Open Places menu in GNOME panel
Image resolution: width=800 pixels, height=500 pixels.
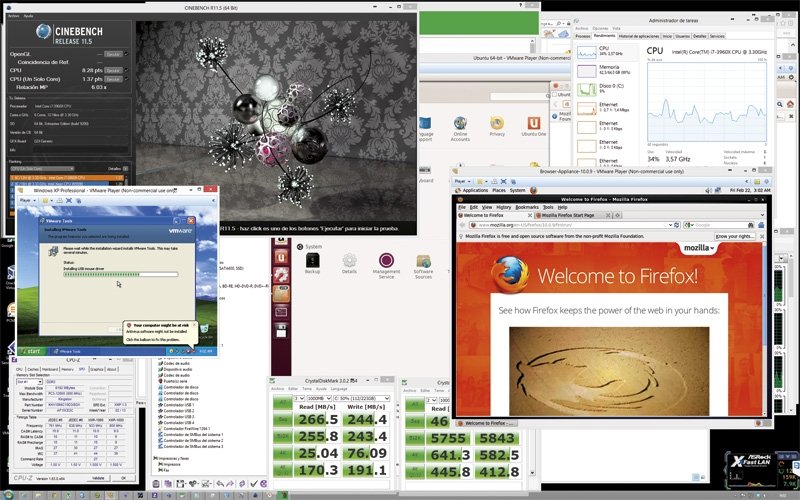499,190
